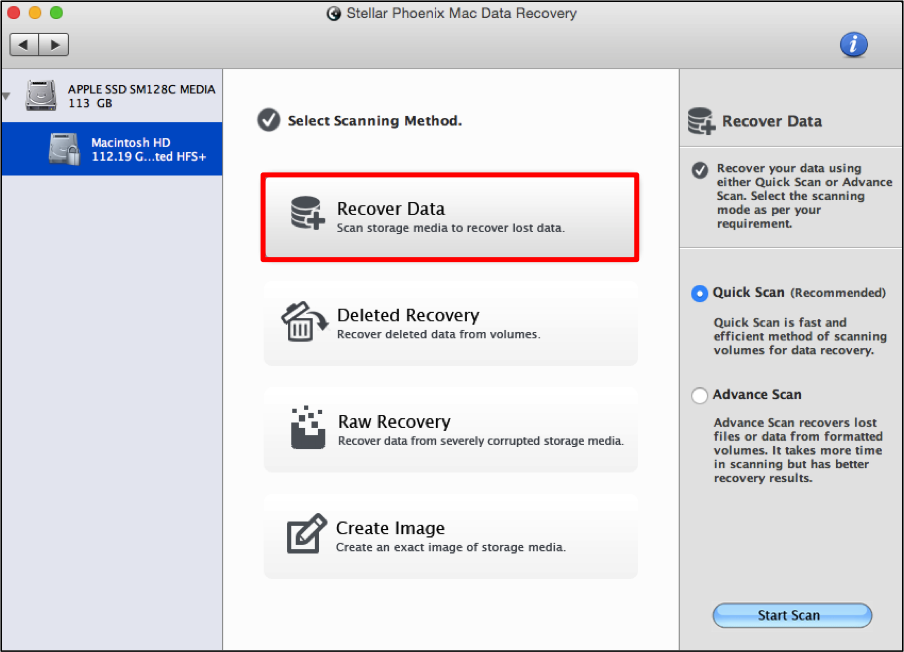The height and width of the screenshot is (652, 904).
Task: Click the yellow minimize window button
Action: click(35, 13)
